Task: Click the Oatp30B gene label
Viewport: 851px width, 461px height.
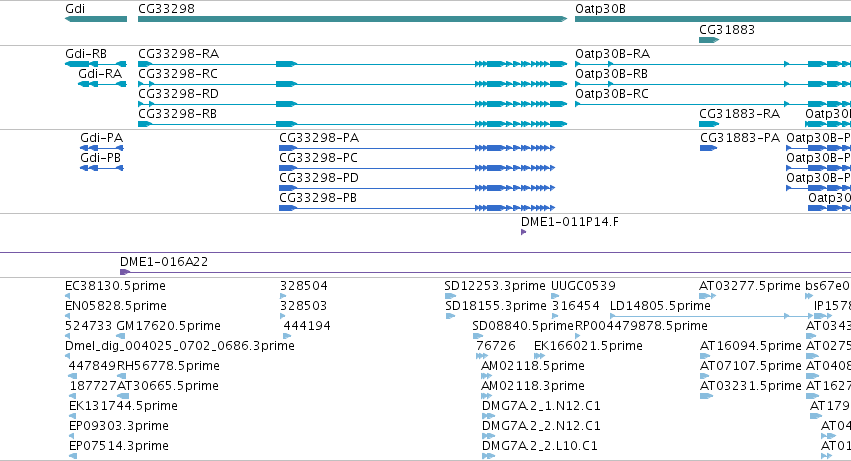Action: [600, 9]
